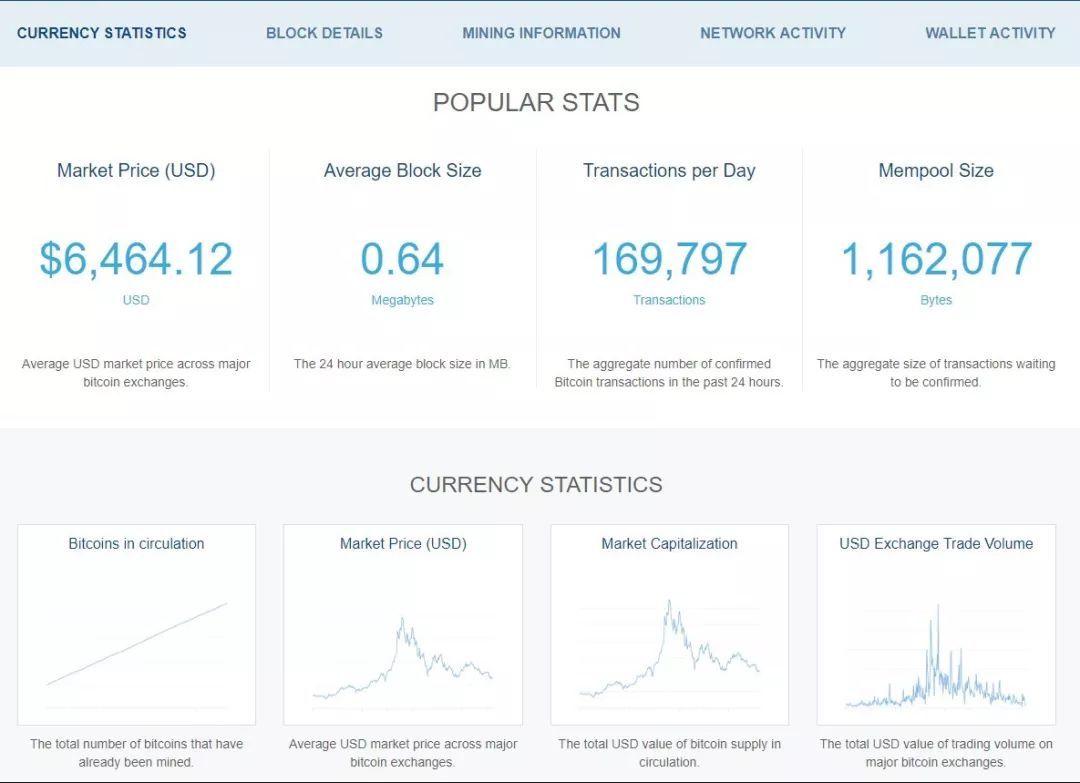
Task: Click the Transactions per Day heading
Action: pyautogui.click(x=669, y=171)
